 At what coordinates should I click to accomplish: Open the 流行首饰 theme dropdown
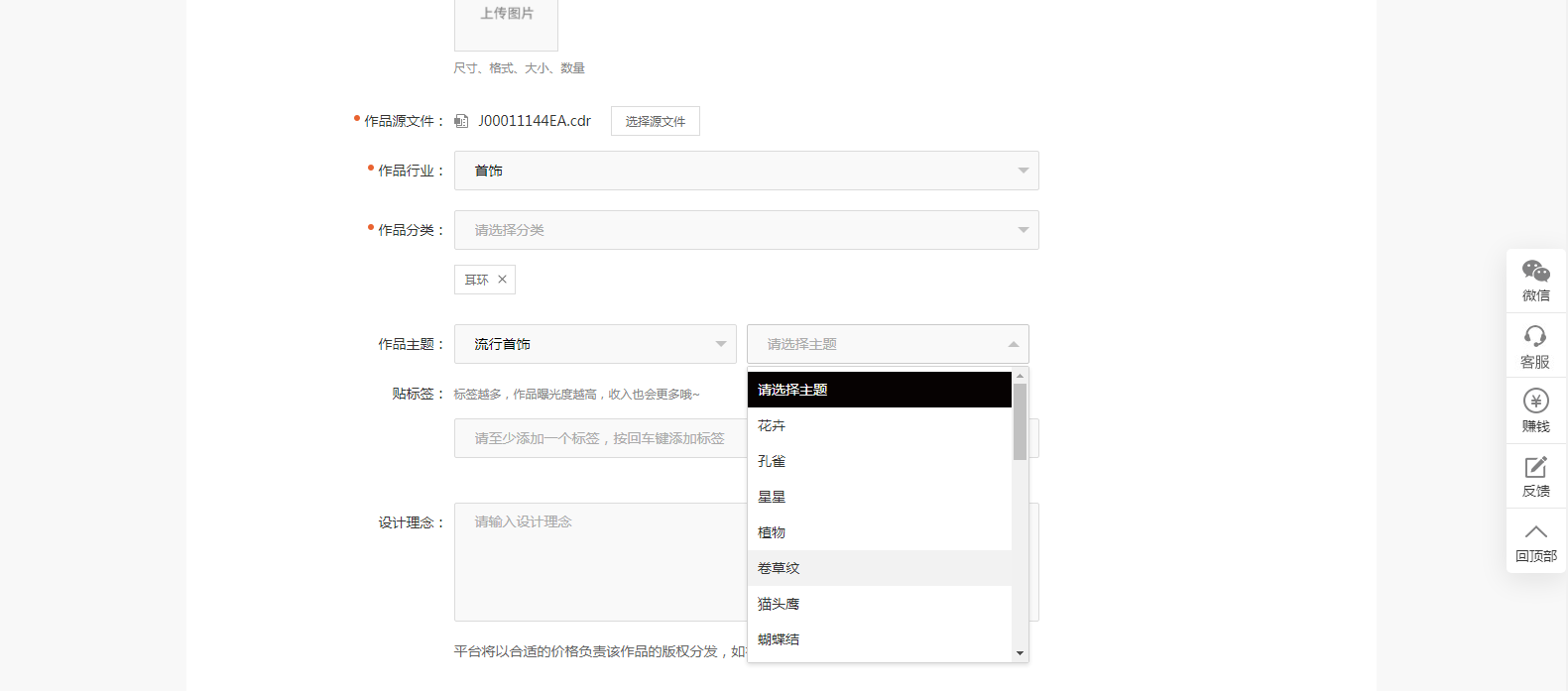pyautogui.click(x=595, y=344)
